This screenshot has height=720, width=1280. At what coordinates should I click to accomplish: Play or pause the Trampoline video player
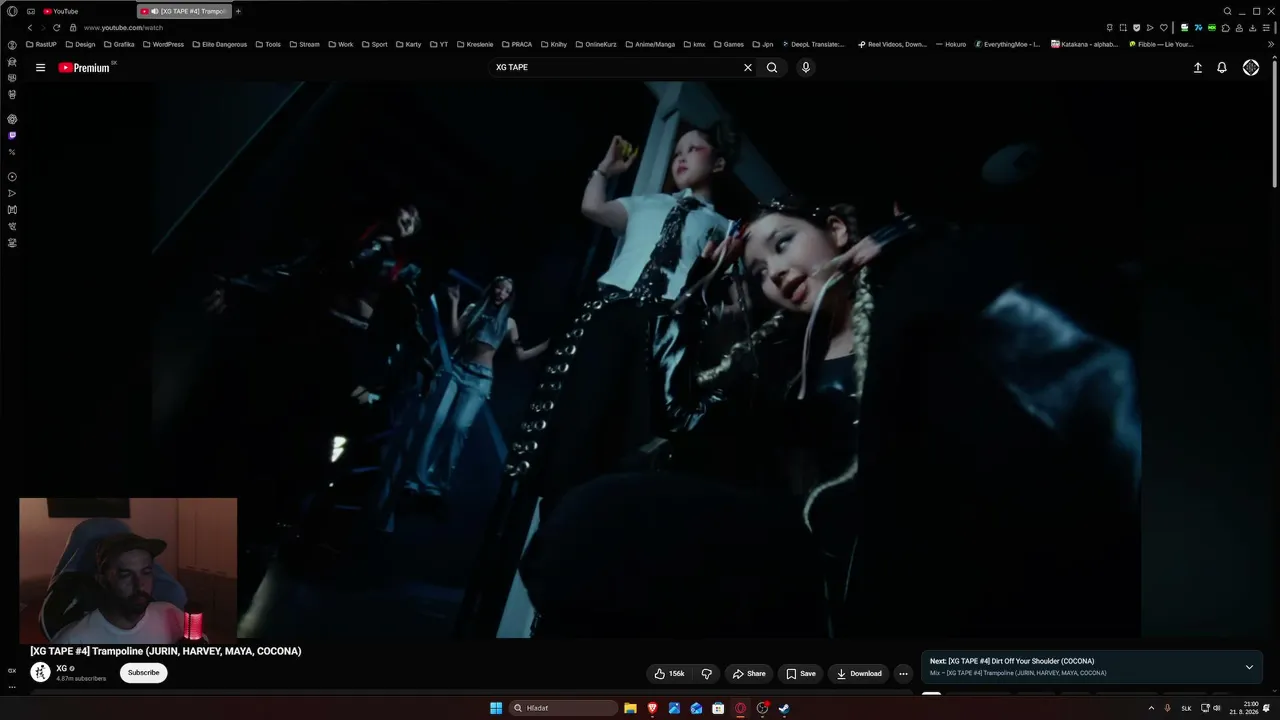[x=646, y=360]
